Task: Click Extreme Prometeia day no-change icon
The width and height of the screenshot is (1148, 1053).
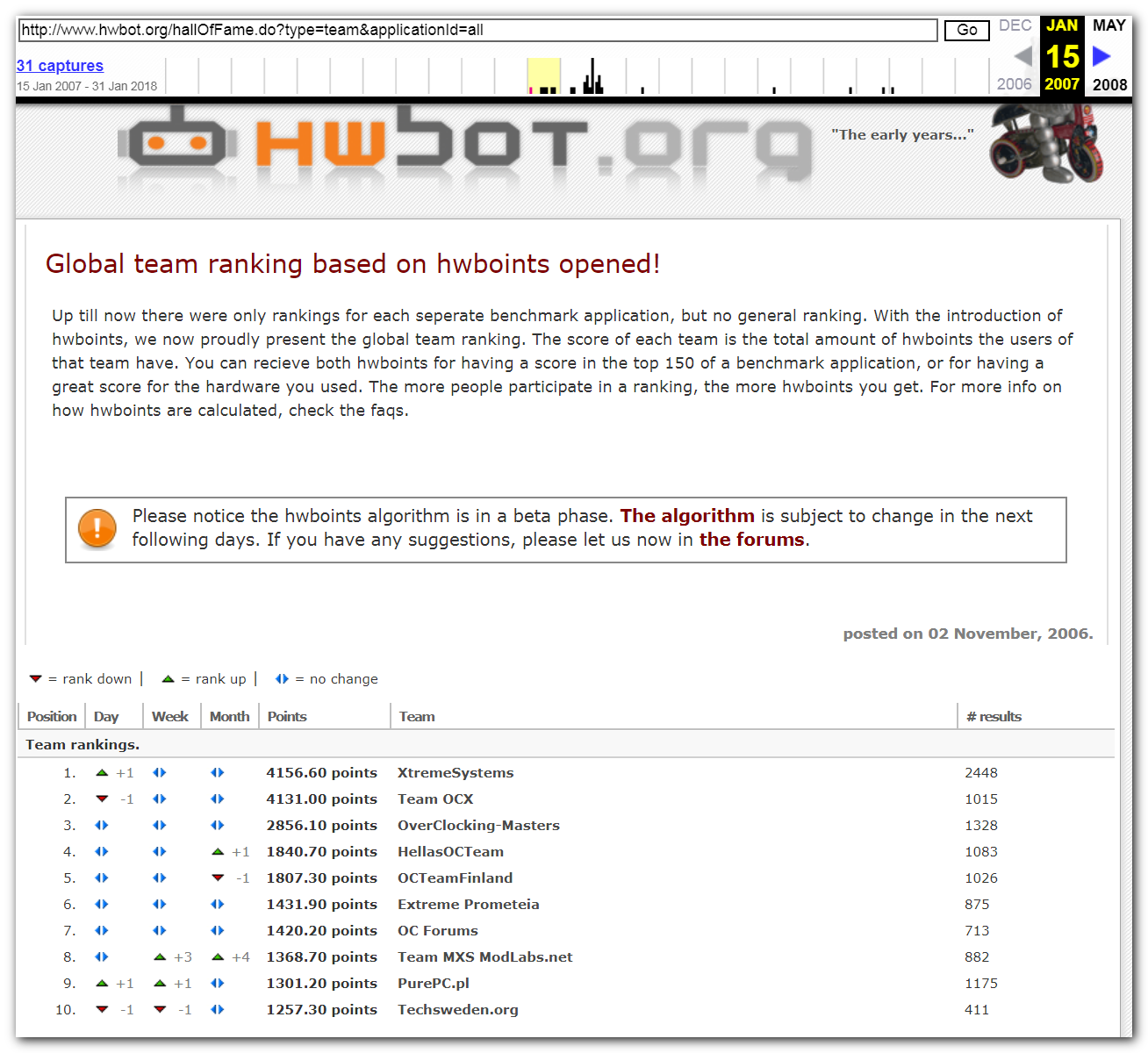Action: [101, 905]
